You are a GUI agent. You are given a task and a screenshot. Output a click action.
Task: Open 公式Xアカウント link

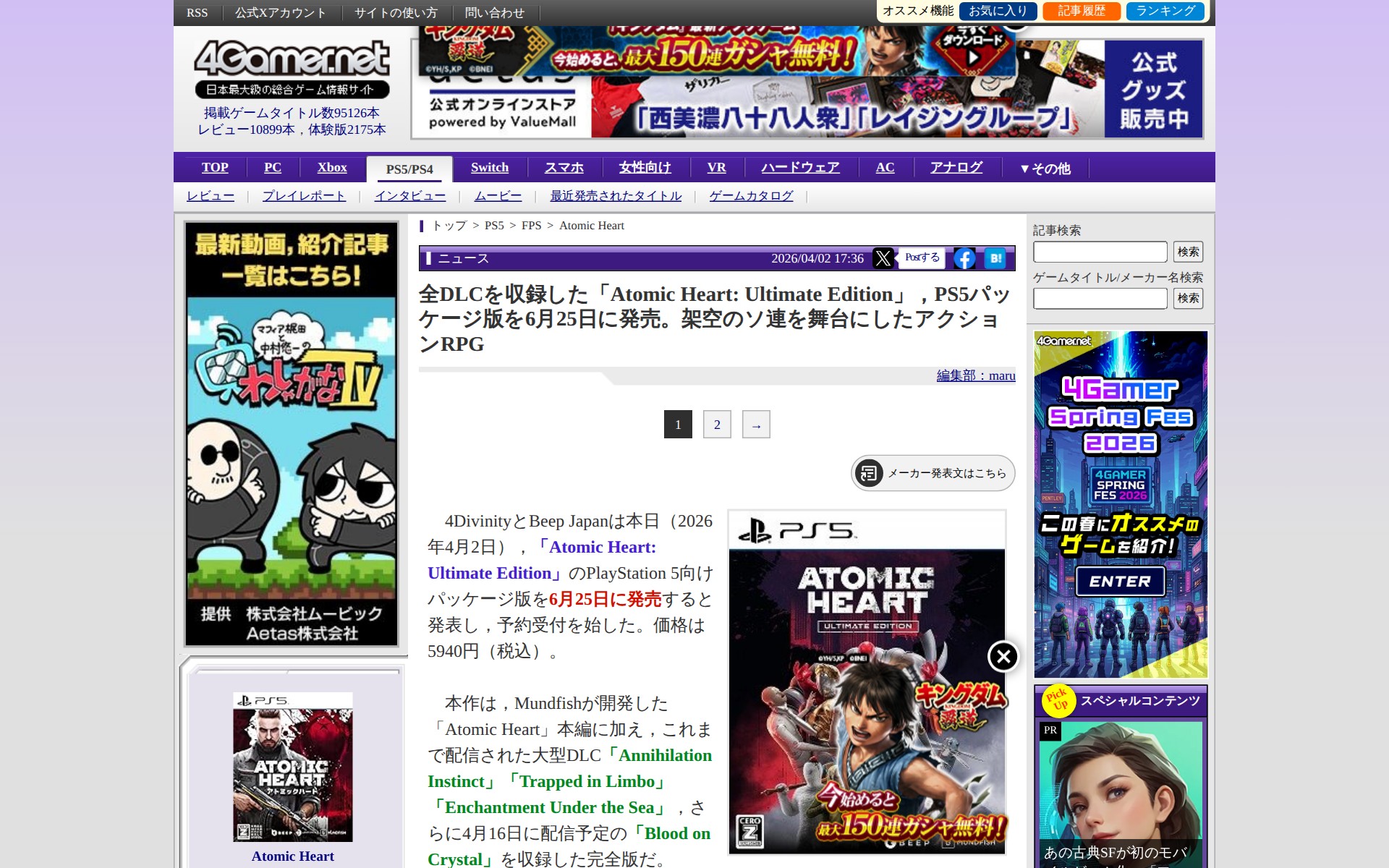pyautogui.click(x=281, y=13)
